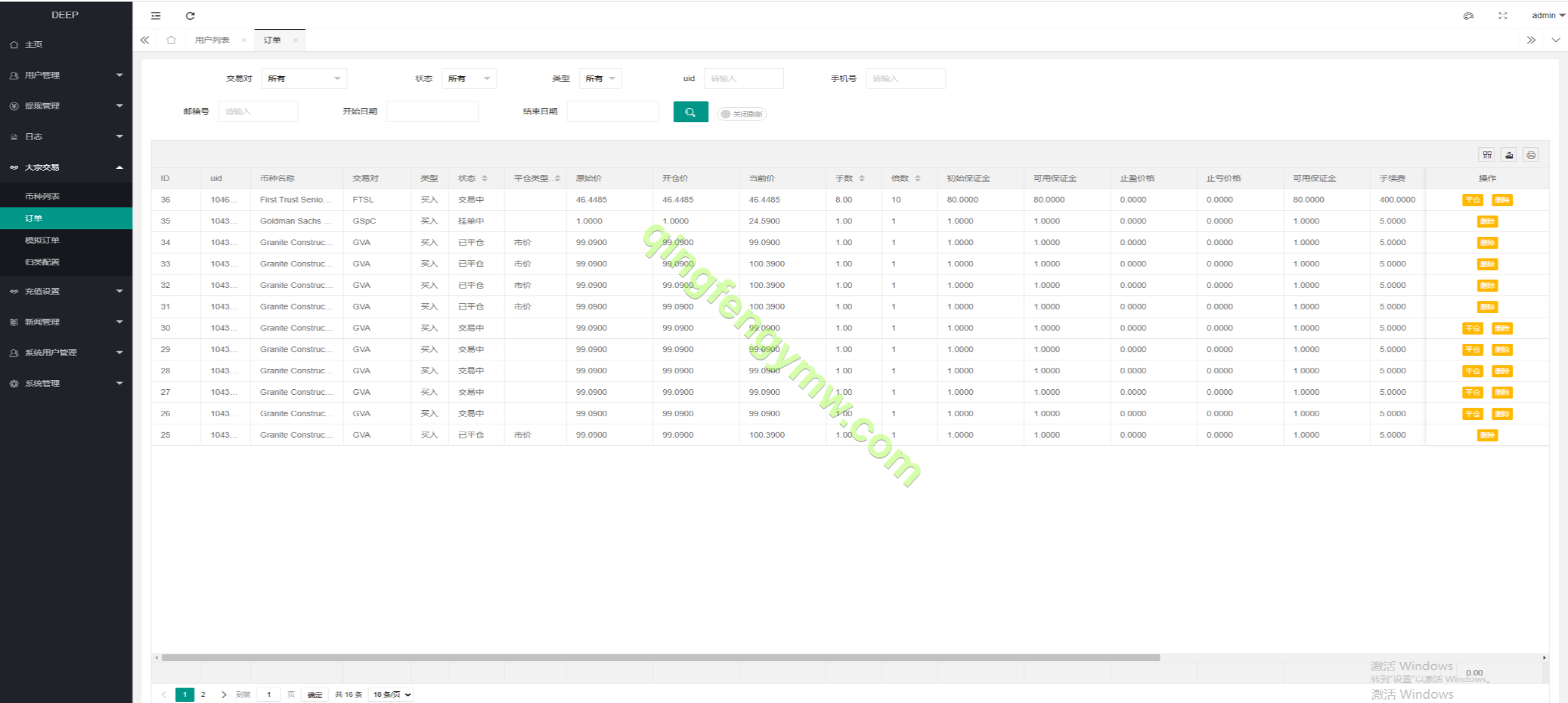
Task: Click the refresh icon in top bar
Action: pos(190,16)
